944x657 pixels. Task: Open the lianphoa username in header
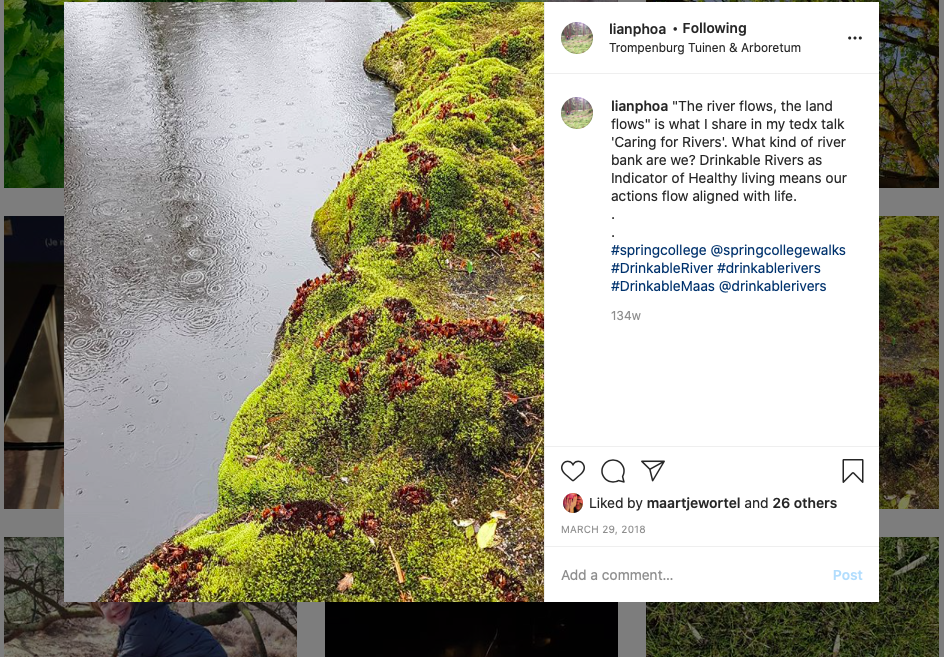coord(637,29)
